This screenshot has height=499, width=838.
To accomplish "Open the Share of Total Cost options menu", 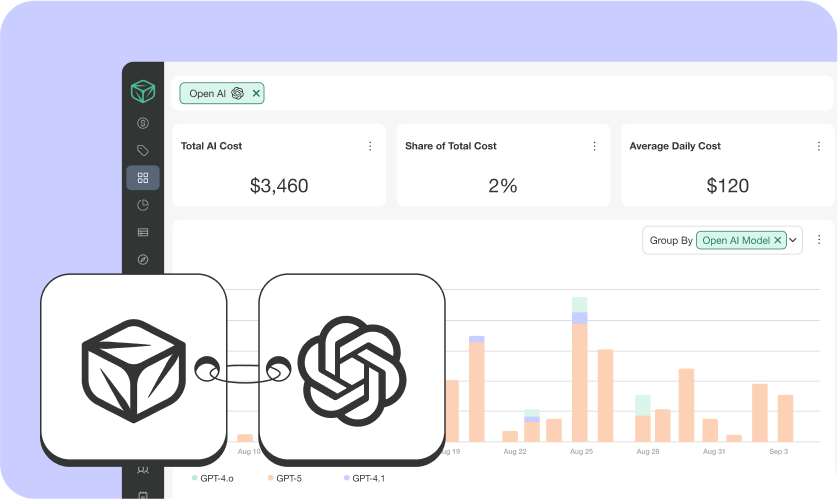I will [x=594, y=146].
